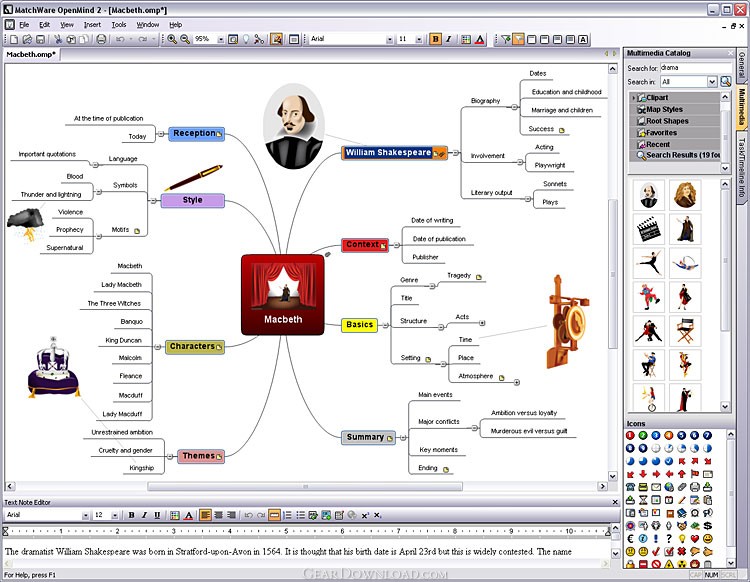The height and width of the screenshot is (582, 750).
Task: Open the Tools menu
Action: click(119, 25)
